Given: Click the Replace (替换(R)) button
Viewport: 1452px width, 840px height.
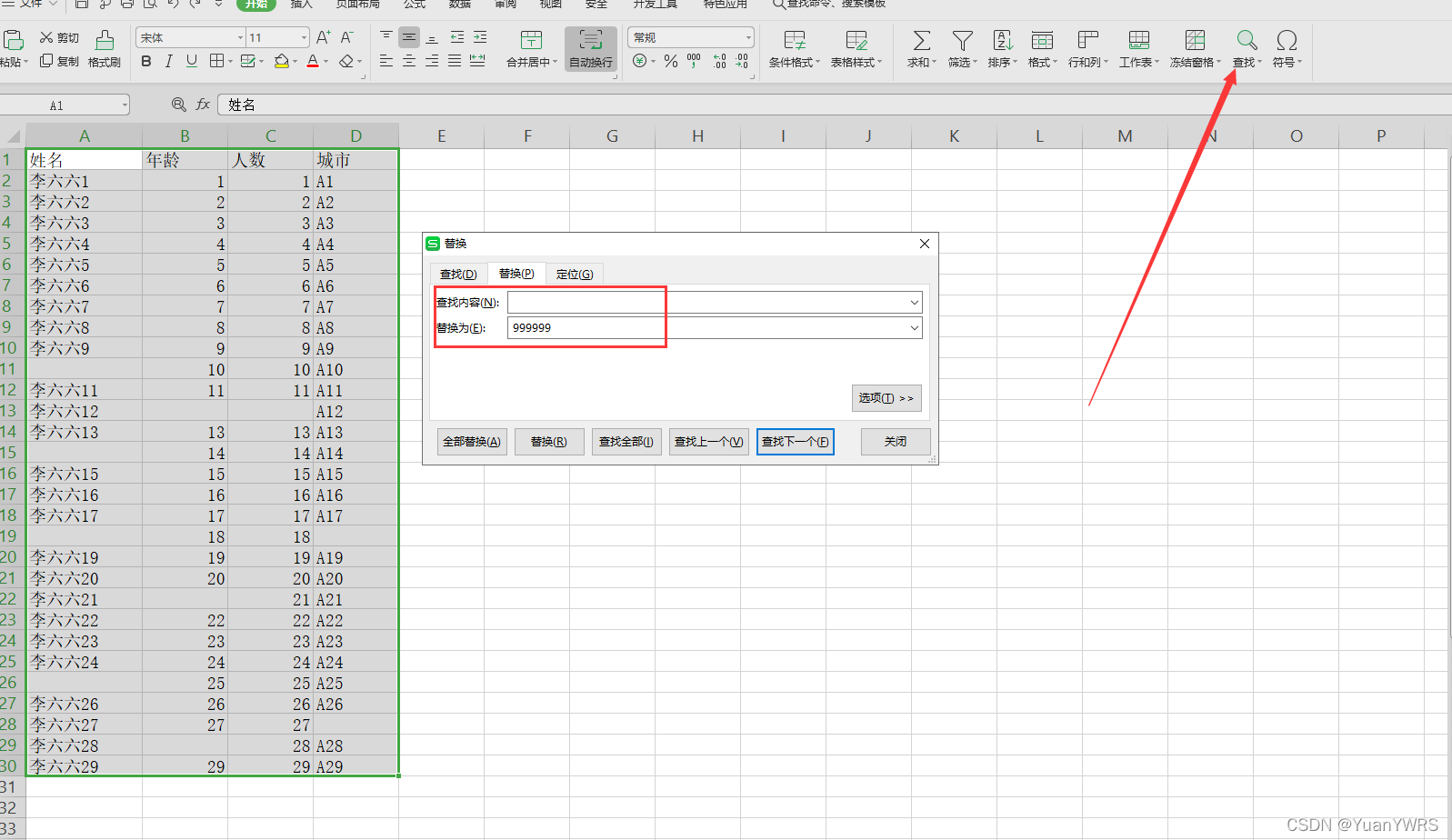Looking at the screenshot, I should [x=549, y=441].
